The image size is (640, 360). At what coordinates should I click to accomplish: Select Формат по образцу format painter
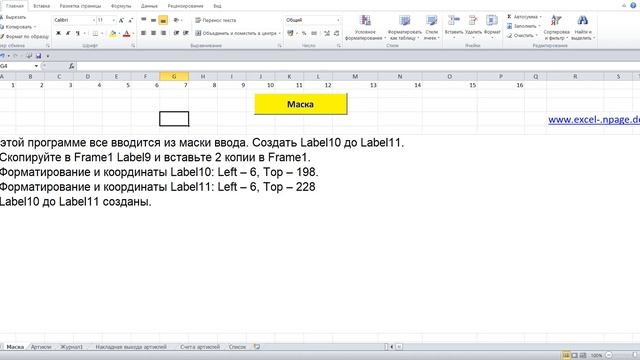pyautogui.click(x=24, y=36)
